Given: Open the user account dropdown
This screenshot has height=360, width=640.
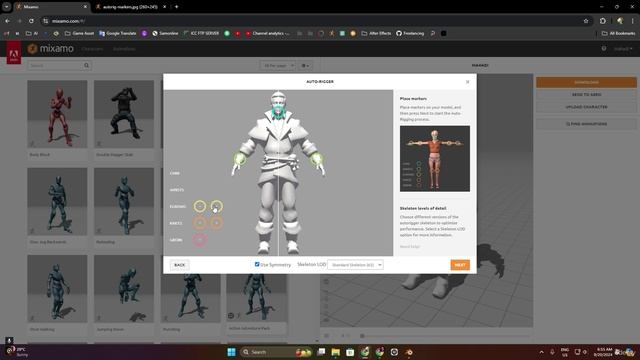Looking at the screenshot, I should [623, 49].
